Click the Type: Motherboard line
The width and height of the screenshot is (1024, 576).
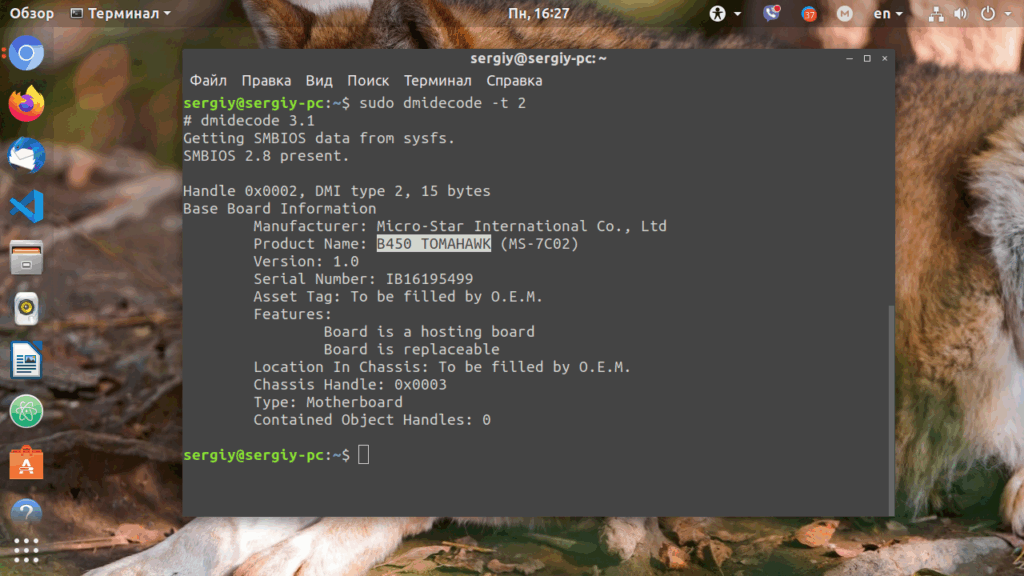[x=328, y=402]
